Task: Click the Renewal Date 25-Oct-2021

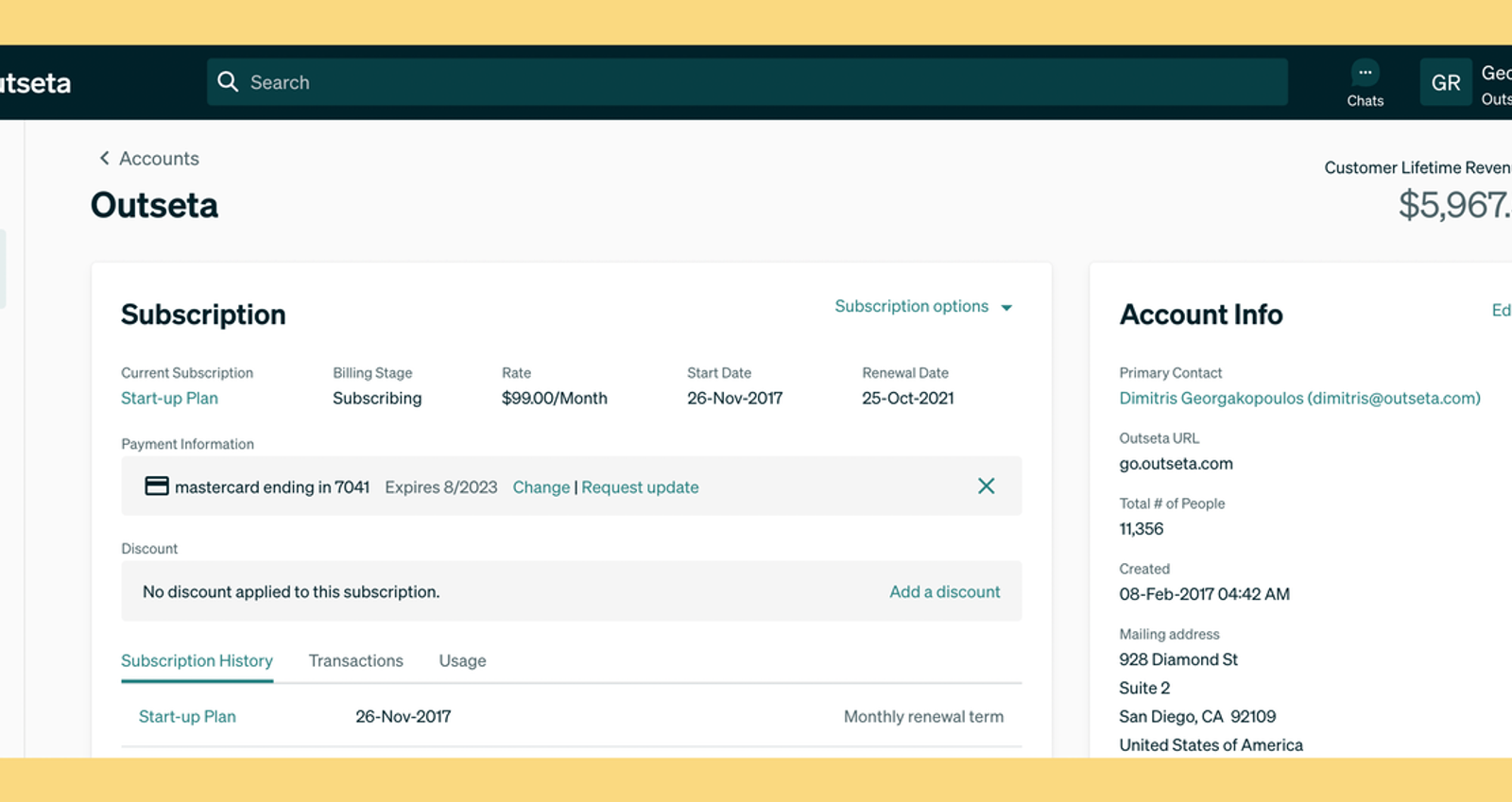Action: 907,399
